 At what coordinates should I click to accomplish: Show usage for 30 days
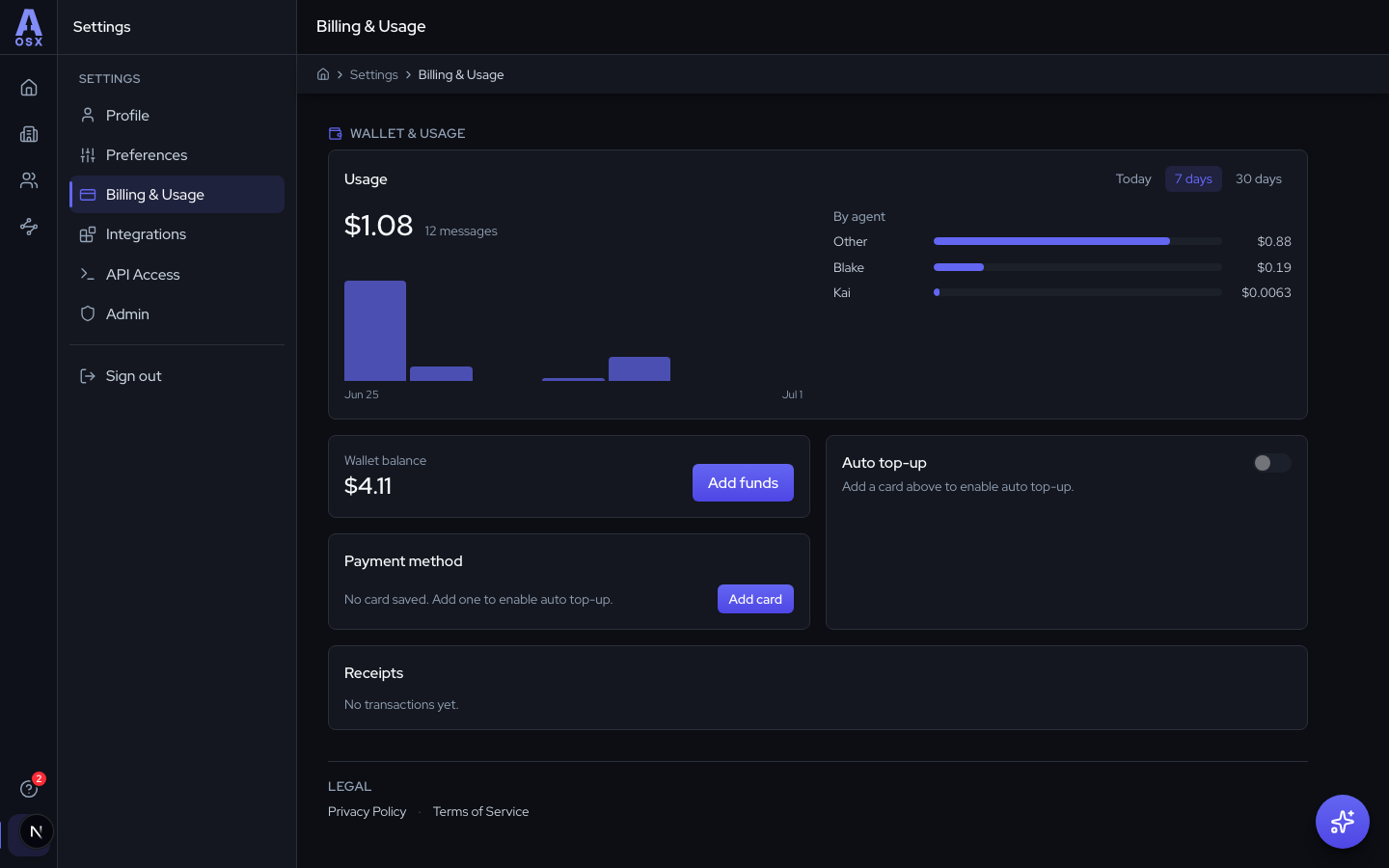point(1259,178)
